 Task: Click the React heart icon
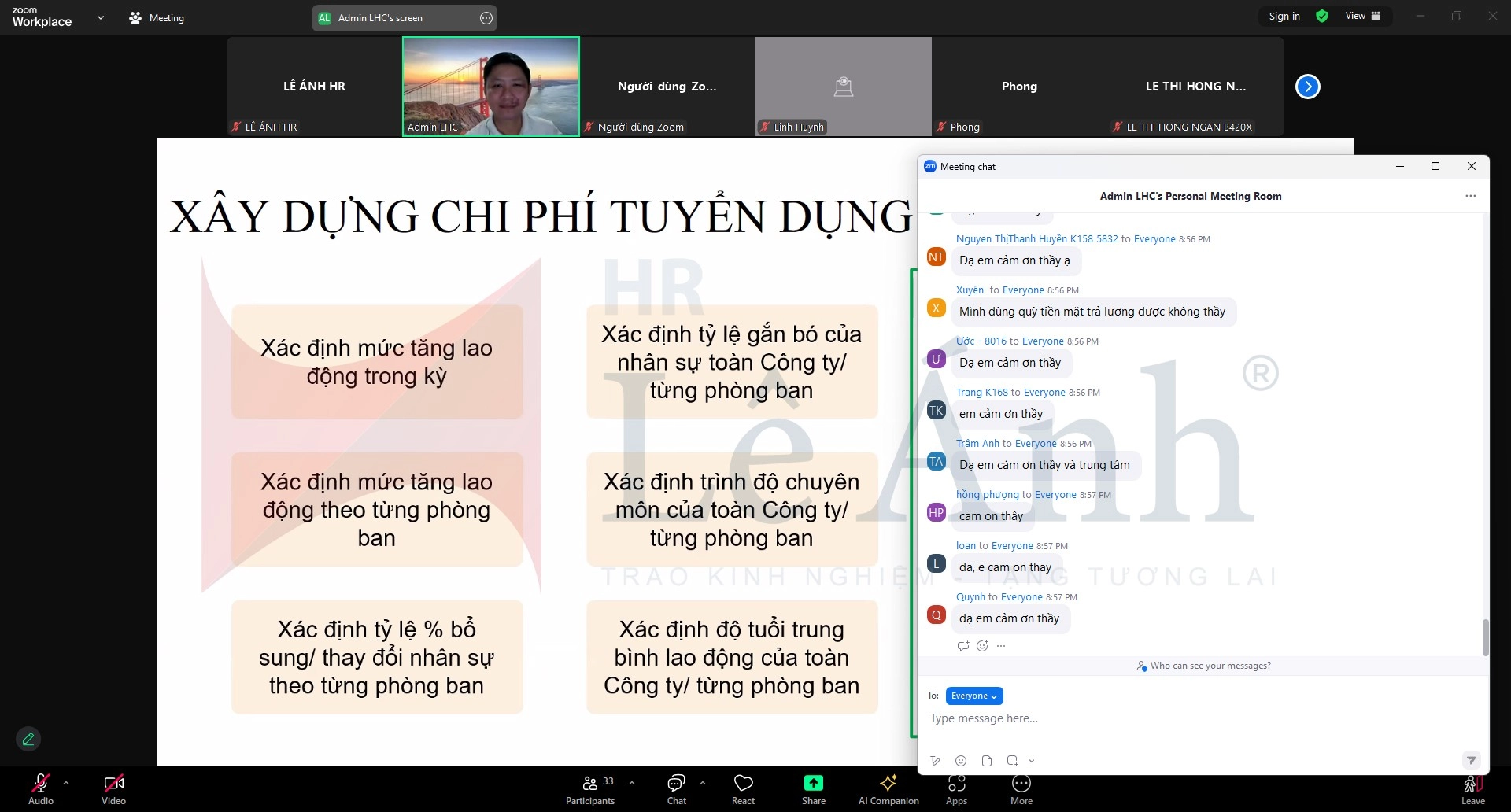(743, 789)
